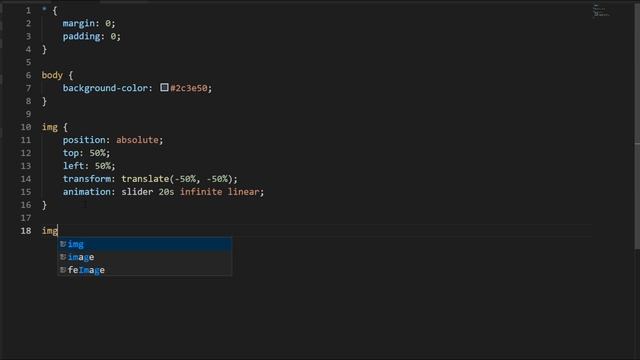Click line number 10 in gutter
Image resolution: width=640 pixels, height=360 pixels.
coord(26,127)
